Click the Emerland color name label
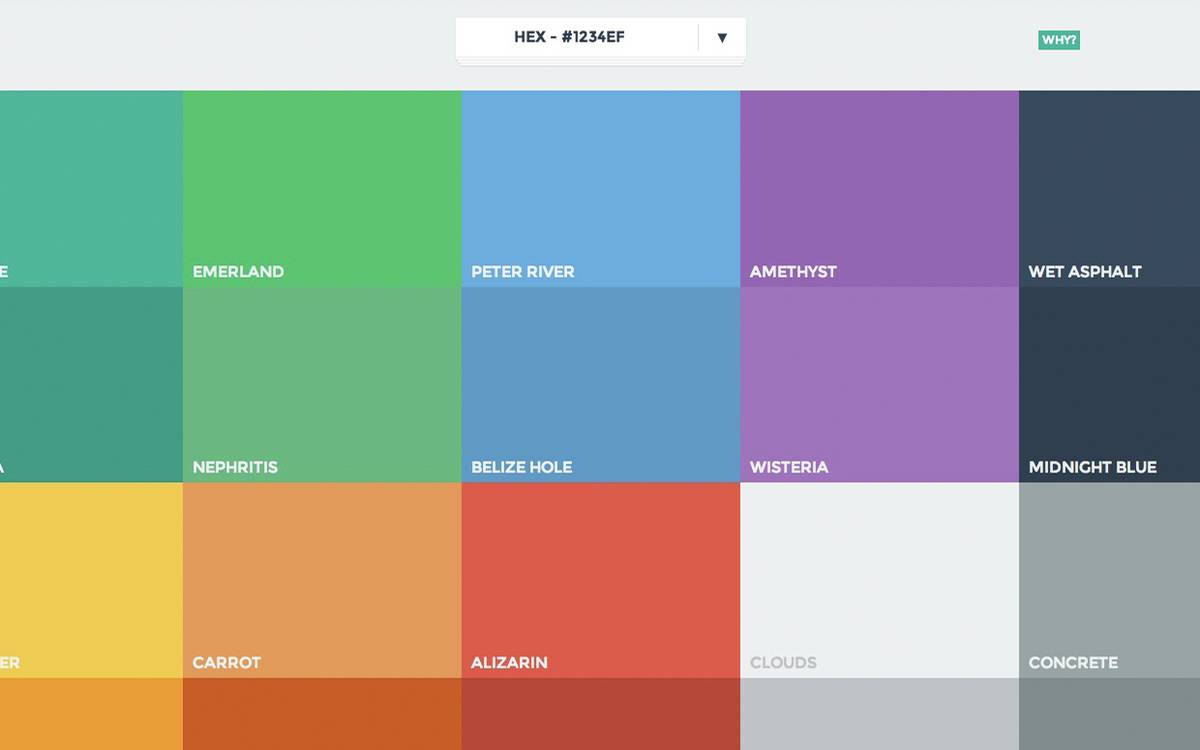 click(x=237, y=271)
